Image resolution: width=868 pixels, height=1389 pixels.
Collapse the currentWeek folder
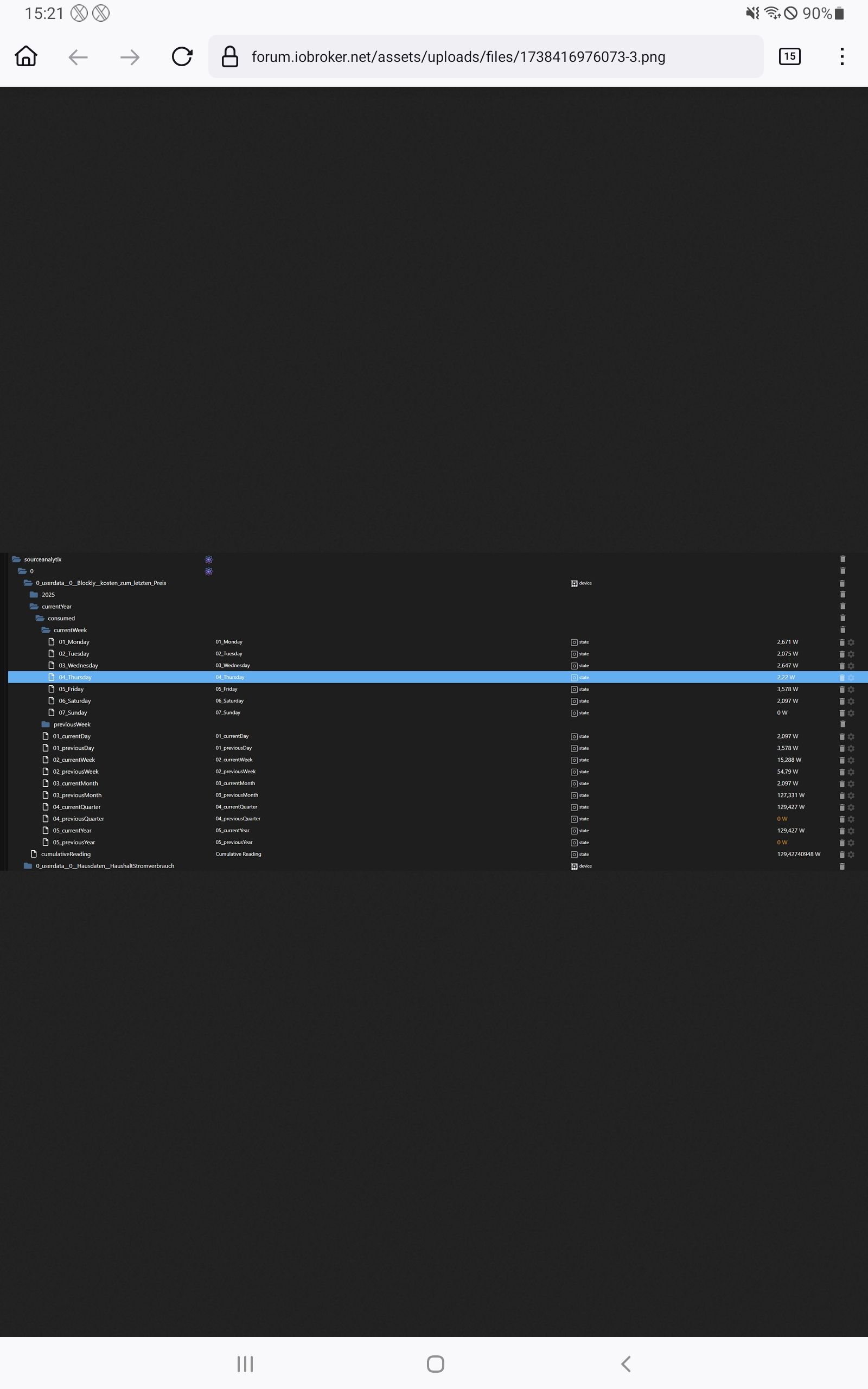[46, 630]
